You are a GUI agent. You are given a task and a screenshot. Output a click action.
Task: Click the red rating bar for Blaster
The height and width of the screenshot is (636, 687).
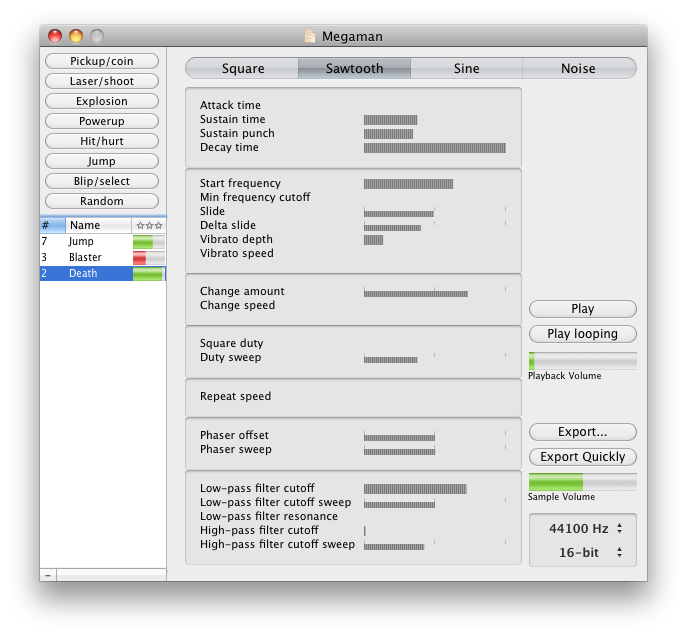pyautogui.click(x=148, y=258)
